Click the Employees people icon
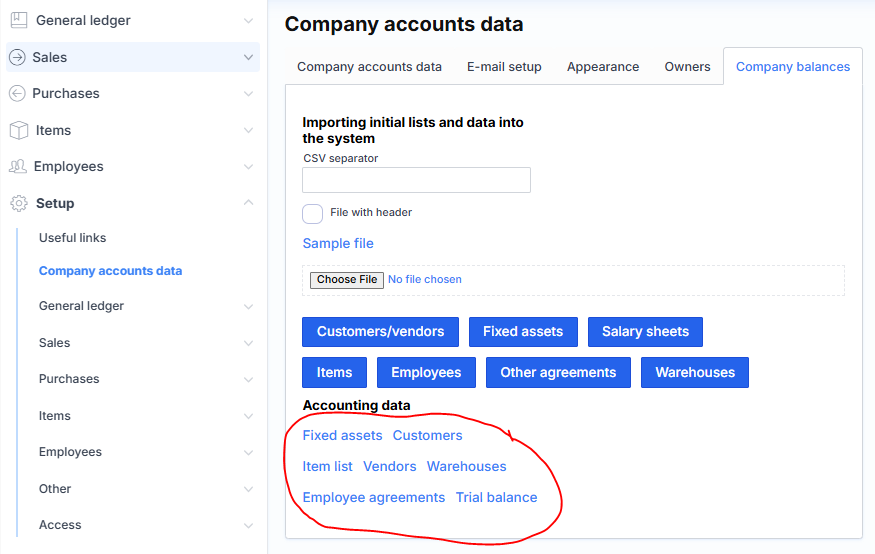The image size is (875, 554). (18, 166)
